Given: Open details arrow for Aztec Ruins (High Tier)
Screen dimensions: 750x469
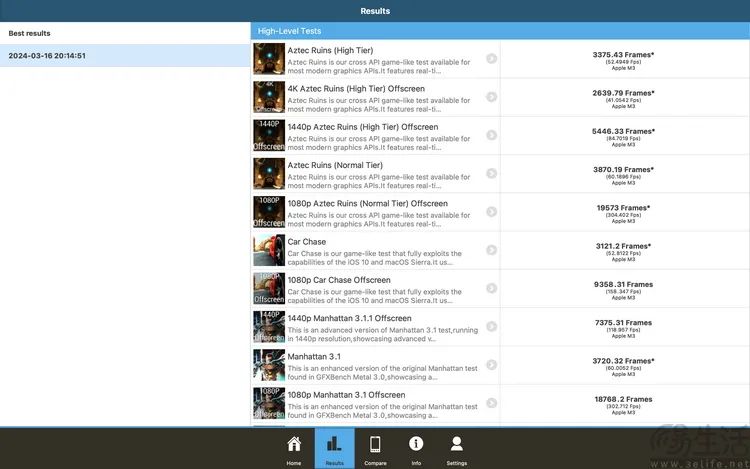Looking at the screenshot, I should click(491, 58).
